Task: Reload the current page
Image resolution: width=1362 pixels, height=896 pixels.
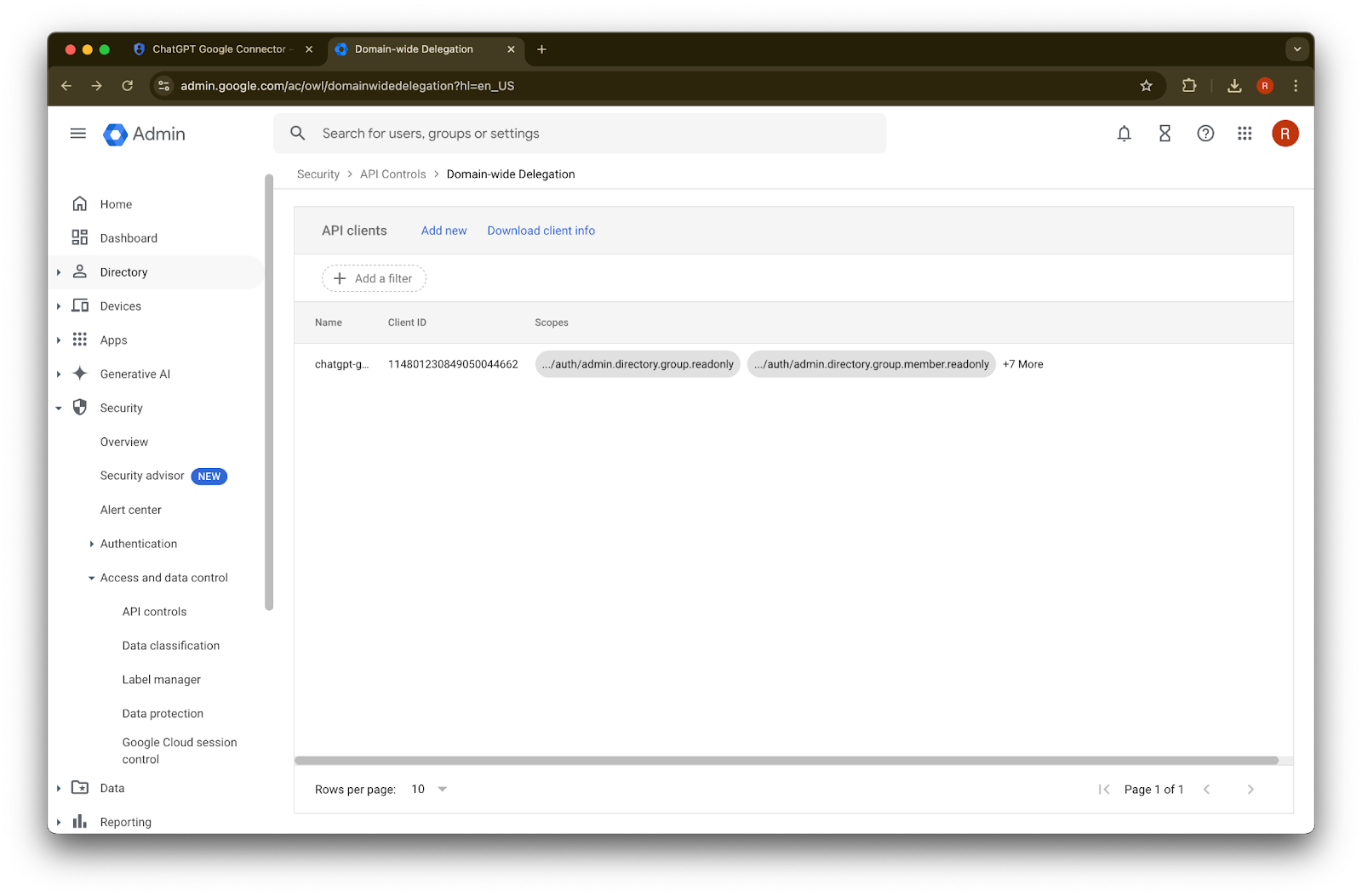Action: pyautogui.click(x=128, y=86)
